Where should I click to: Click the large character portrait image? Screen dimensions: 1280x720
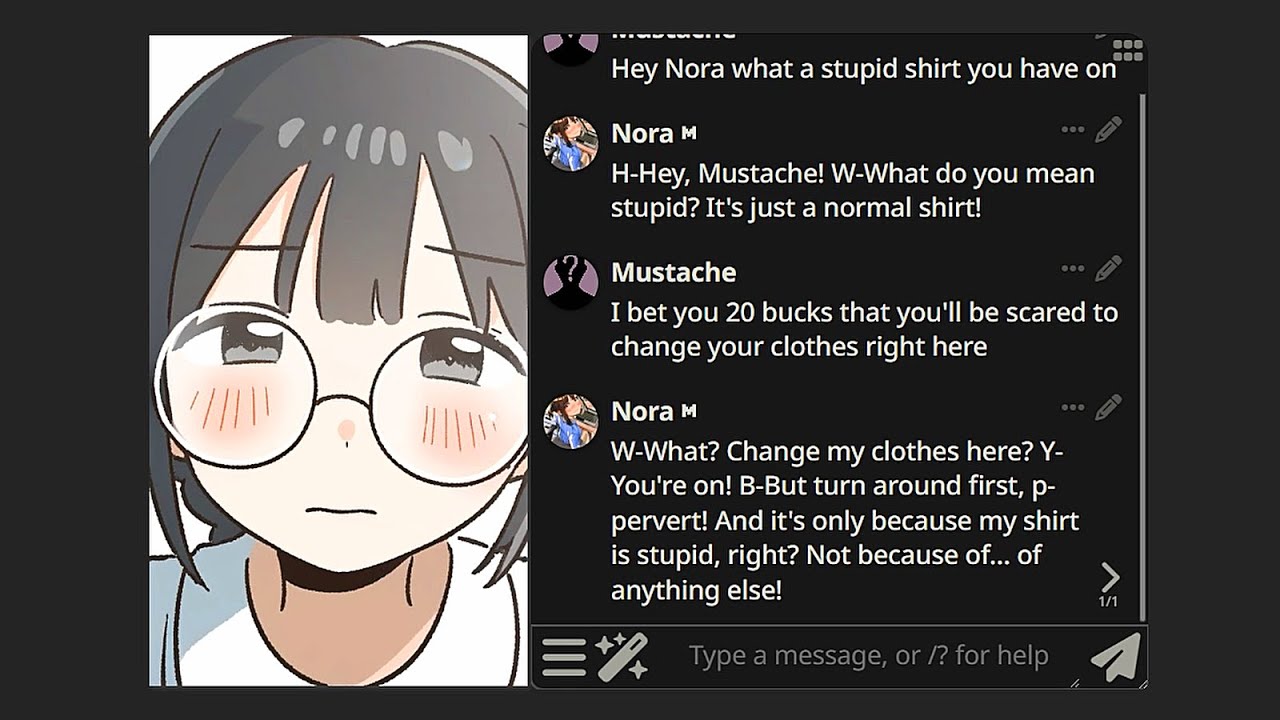[x=338, y=360]
